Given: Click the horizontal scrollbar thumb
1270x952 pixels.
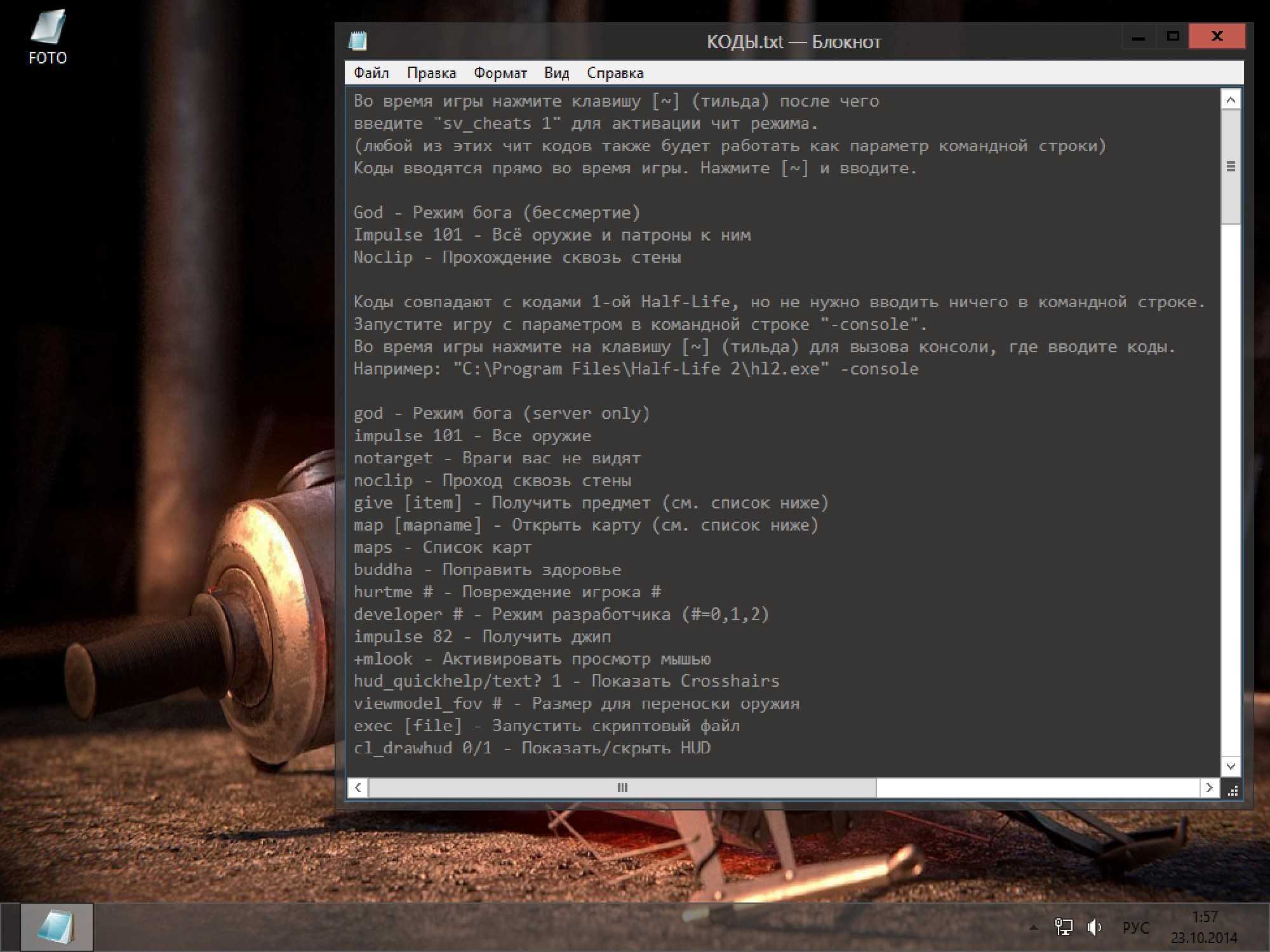Looking at the screenshot, I should pyautogui.click(x=622, y=788).
